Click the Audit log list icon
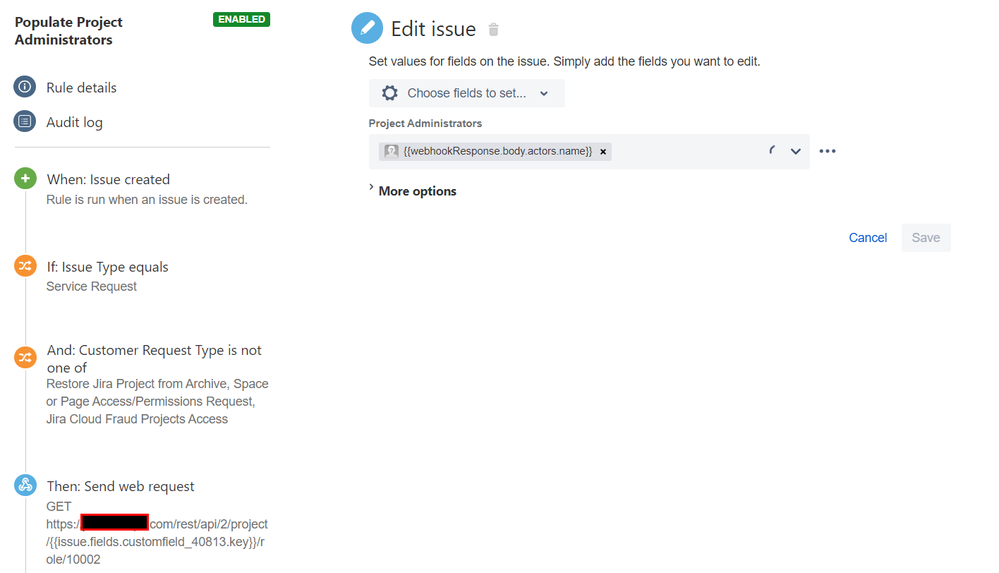Viewport: 999px width, 573px height. pos(25,121)
